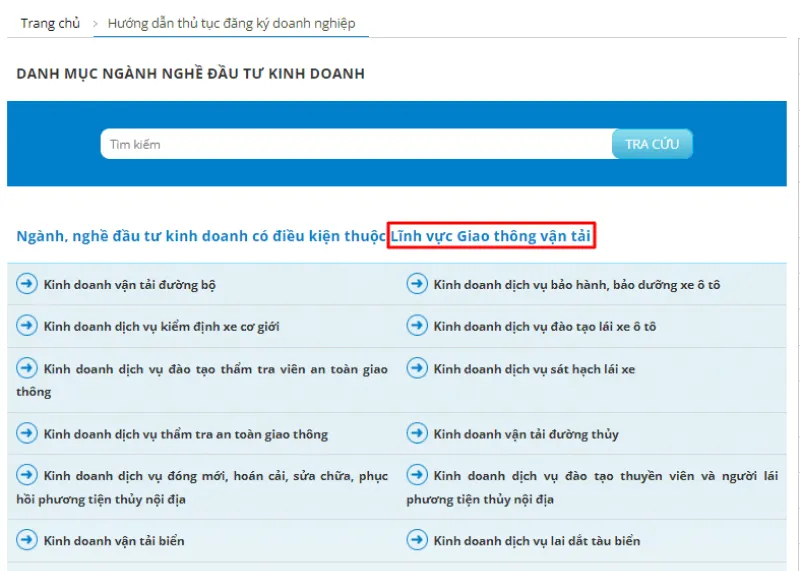Click arrow icon next to dịch vụ lai dắt tàu biển

click(417, 540)
